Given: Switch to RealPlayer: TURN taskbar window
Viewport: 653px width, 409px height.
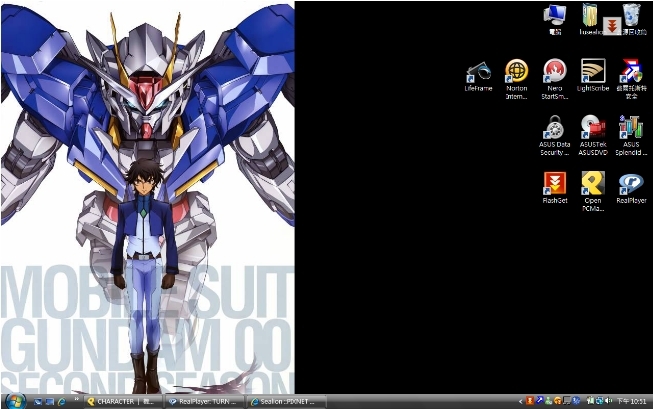Looking at the screenshot, I should (x=205, y=402).
